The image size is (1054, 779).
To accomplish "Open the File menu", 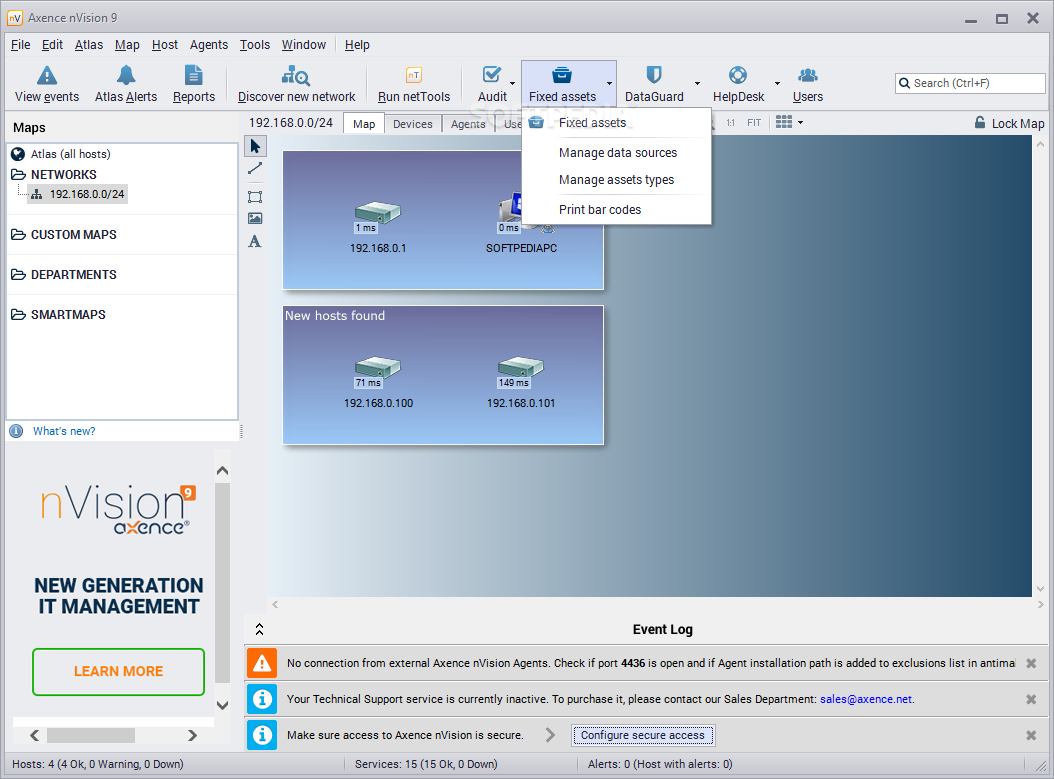I will coord(20,45).
